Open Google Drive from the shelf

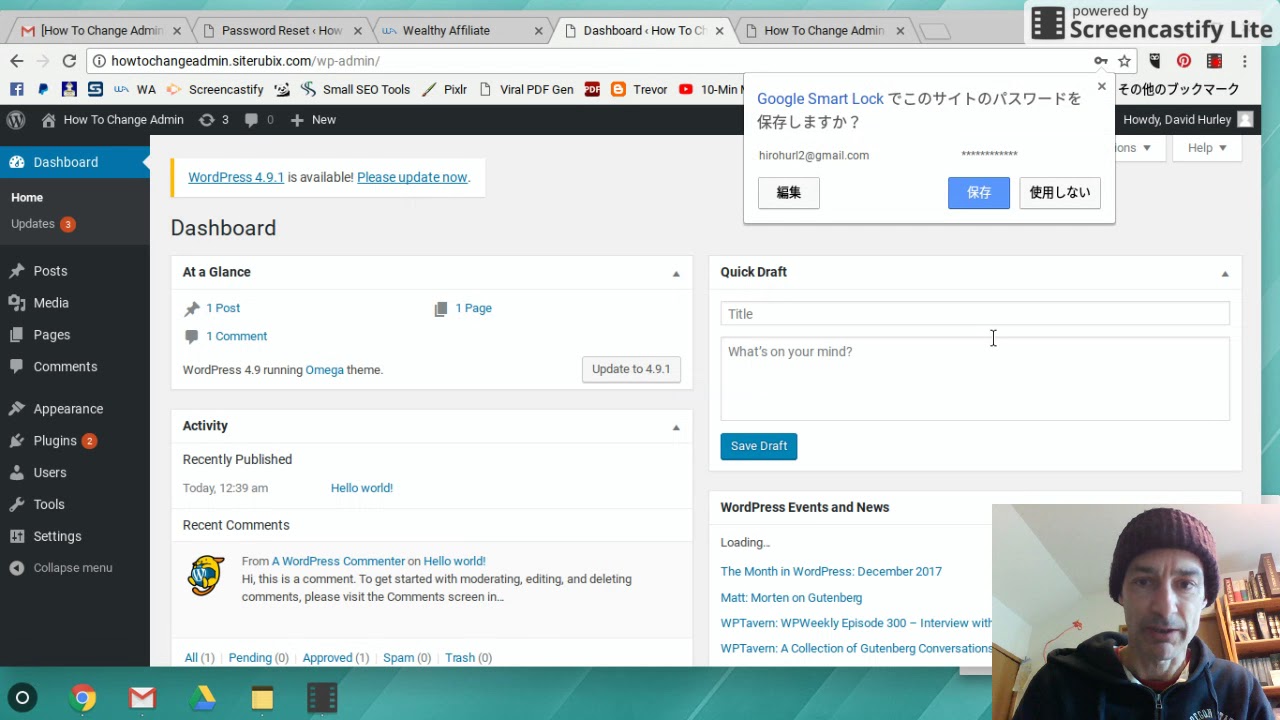[x=202, y=698]
